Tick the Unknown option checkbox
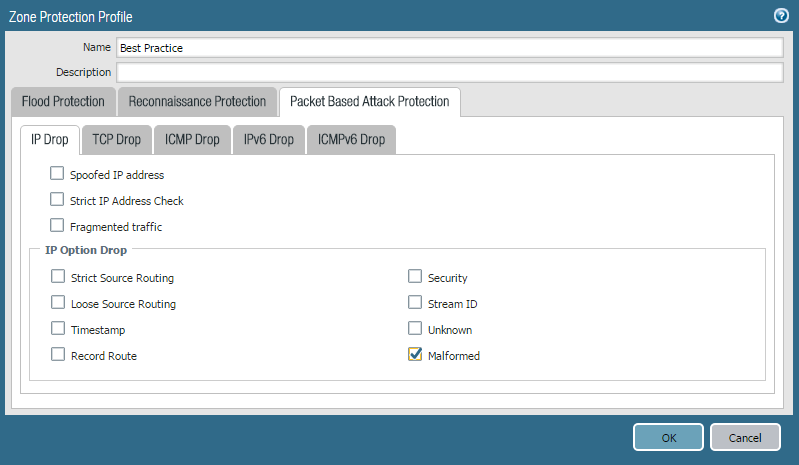Screen dimensions: 799x465 [x=415, y=329]
